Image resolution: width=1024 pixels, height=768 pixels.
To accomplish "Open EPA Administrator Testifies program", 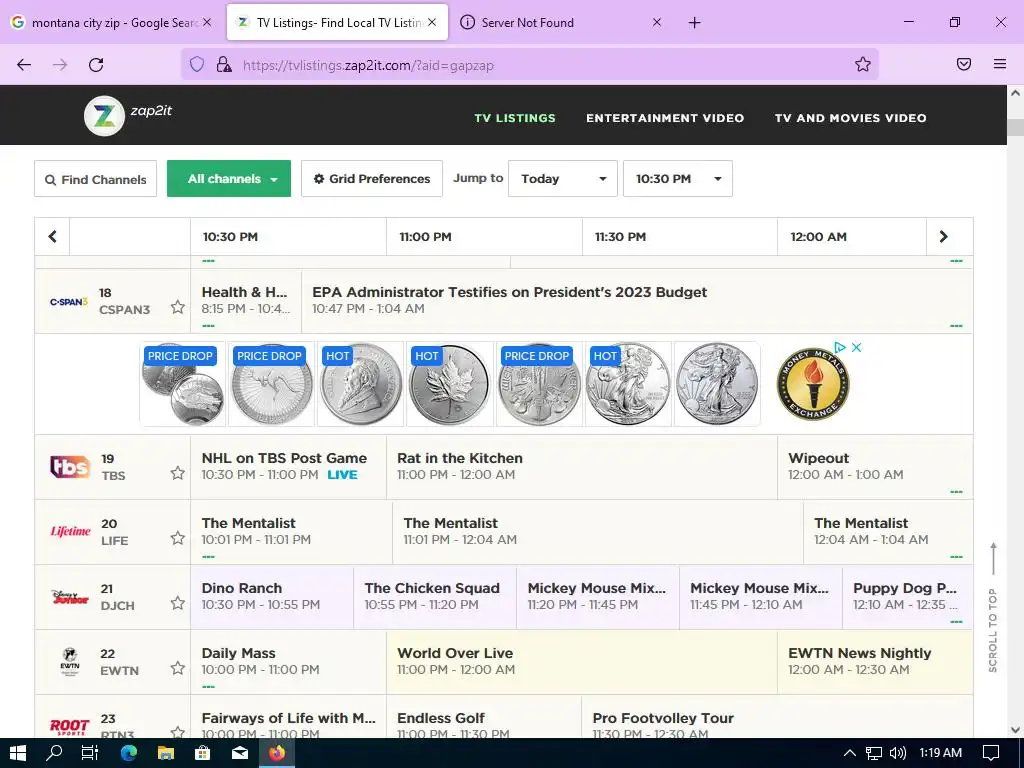I will point(637,300).
